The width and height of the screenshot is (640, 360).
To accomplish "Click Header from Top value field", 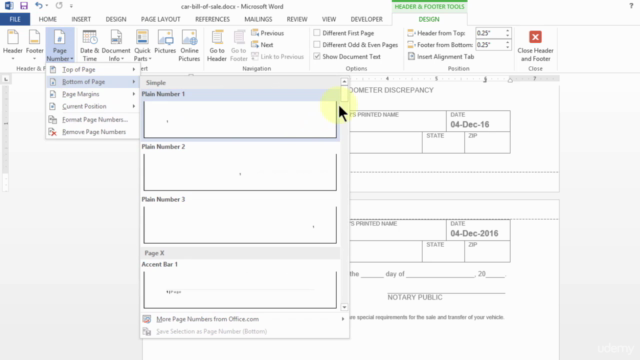I will tap(490, 33).
